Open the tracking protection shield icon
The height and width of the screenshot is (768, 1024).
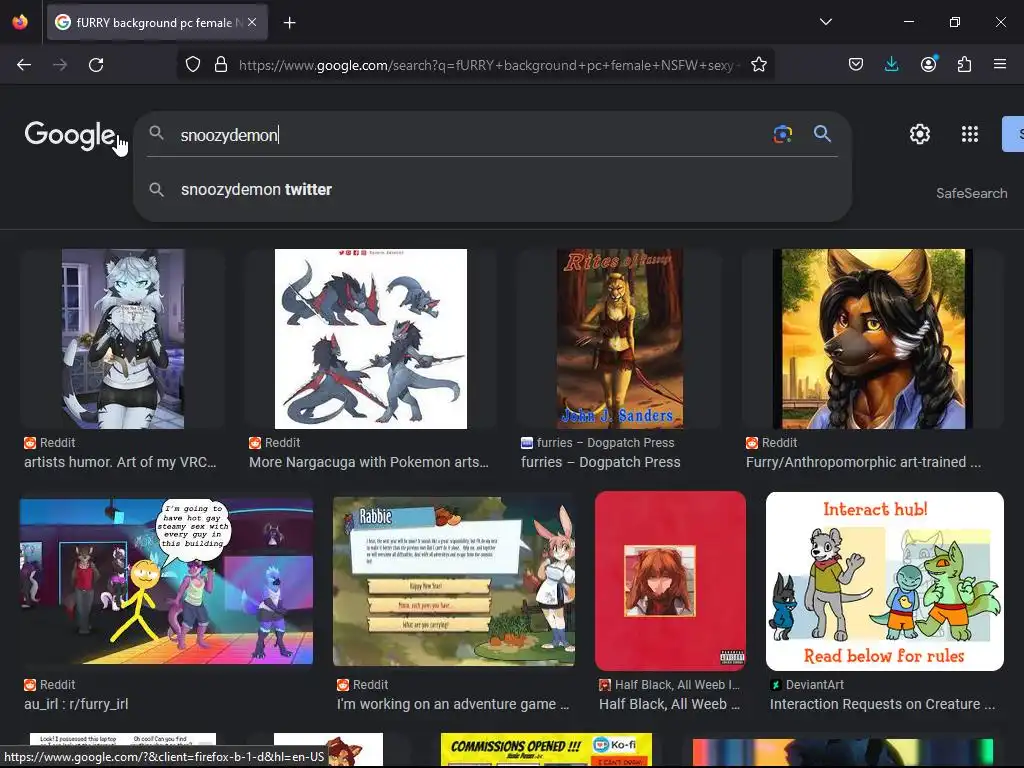tap(193, 65)
